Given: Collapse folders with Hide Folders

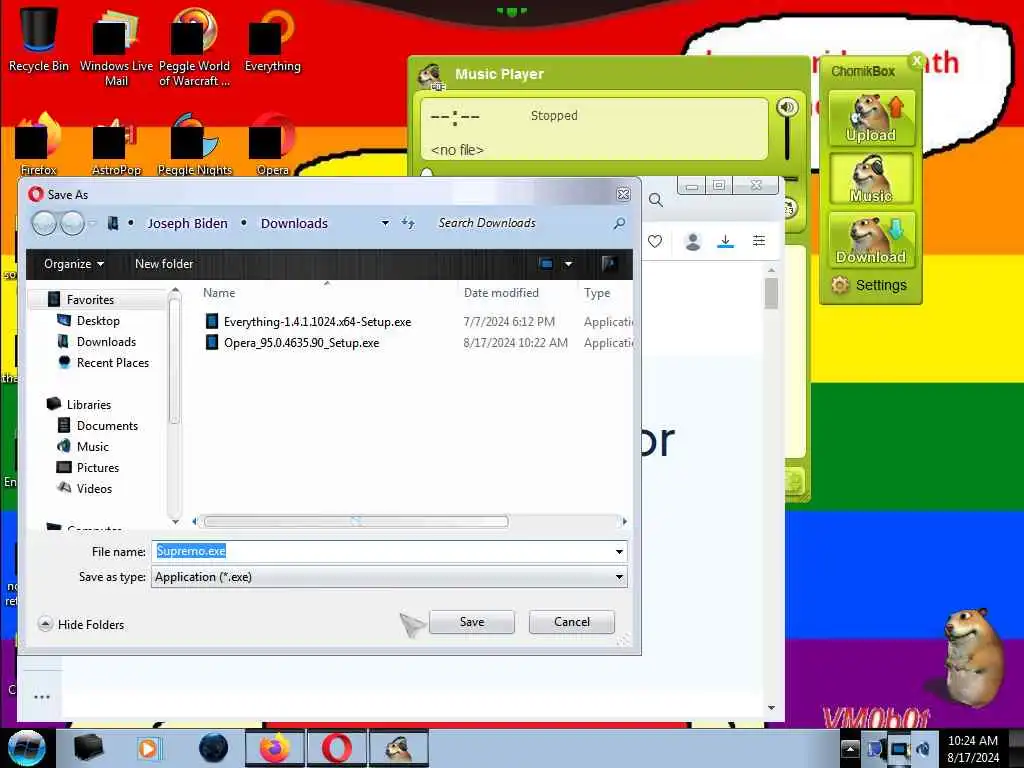Looking at the screenshot, I should click(82, 625).
